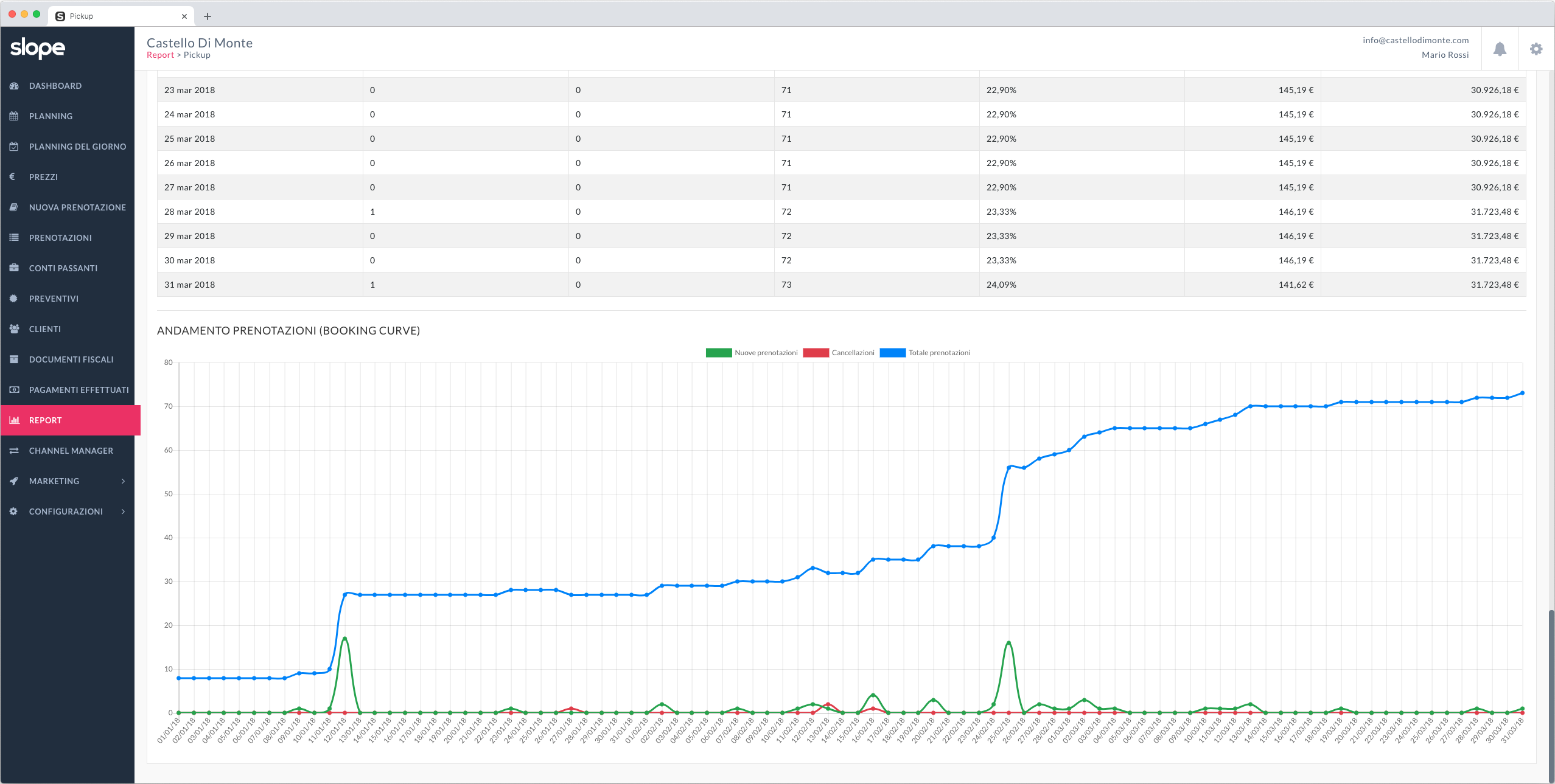Image resolution: width=1555 pixels, height=784 pixels.
Task: Click the Pickup breadcrumb text
Action: [197, 55]
